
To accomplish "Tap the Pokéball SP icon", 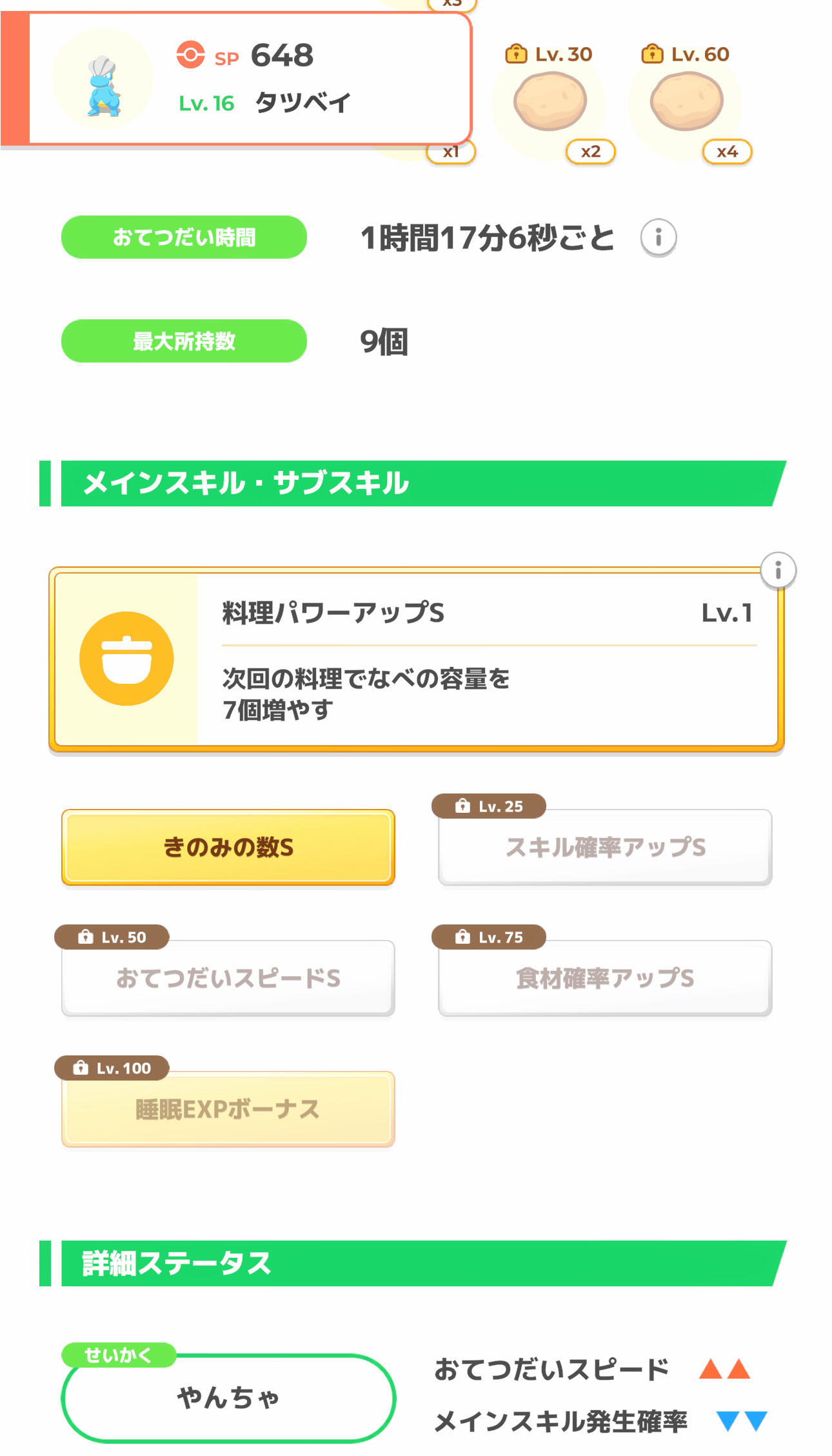I will 190,55.
